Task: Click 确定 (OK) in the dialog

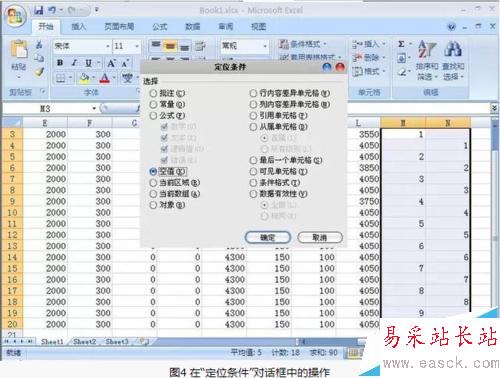Action: pyautogui.click(x=268, y=237)
